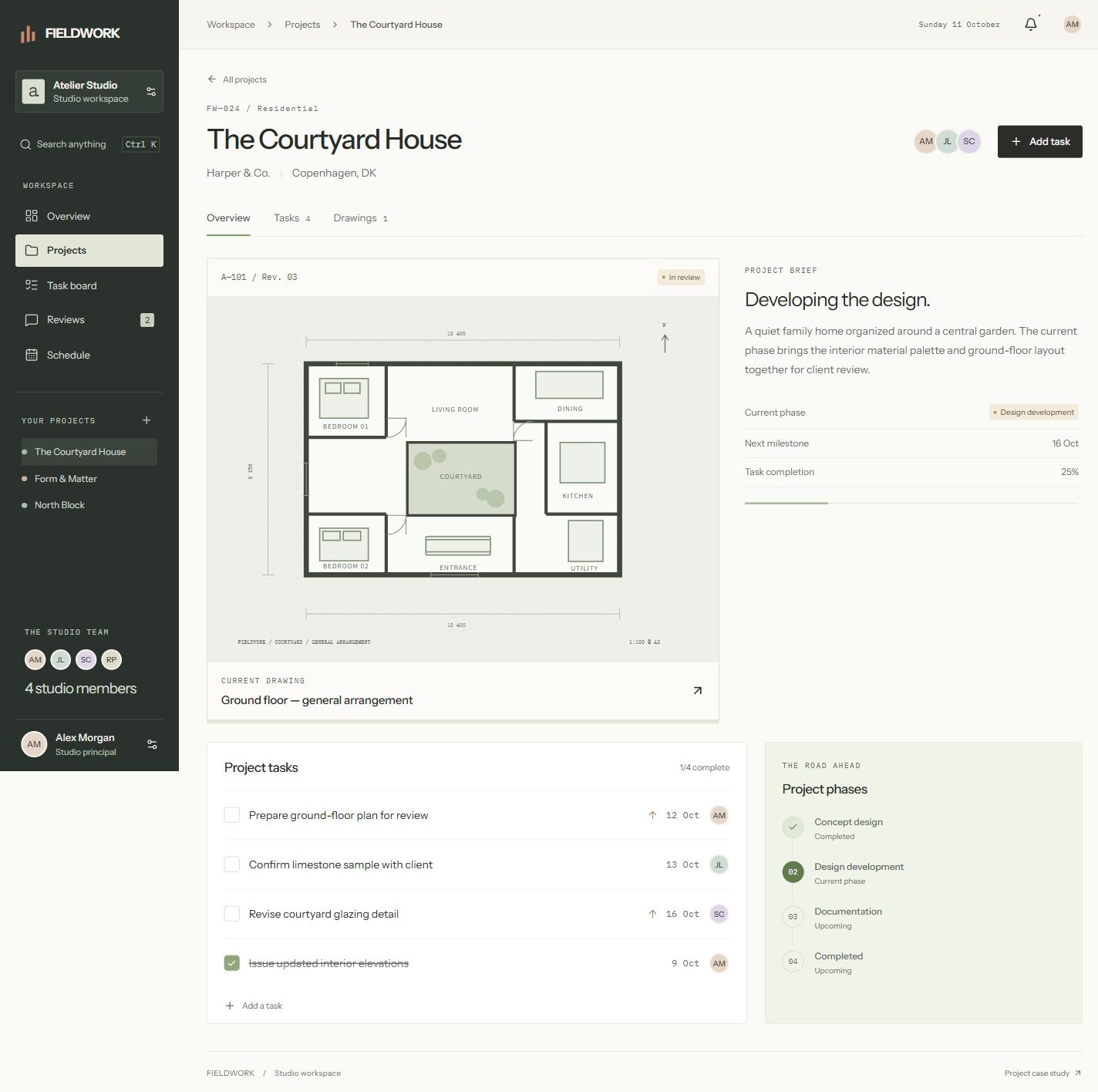Image resolution: width=1098 pixels, height=1092 pixels.
Task: Go to Workspace breadcrumb
Action: (231, 25)
